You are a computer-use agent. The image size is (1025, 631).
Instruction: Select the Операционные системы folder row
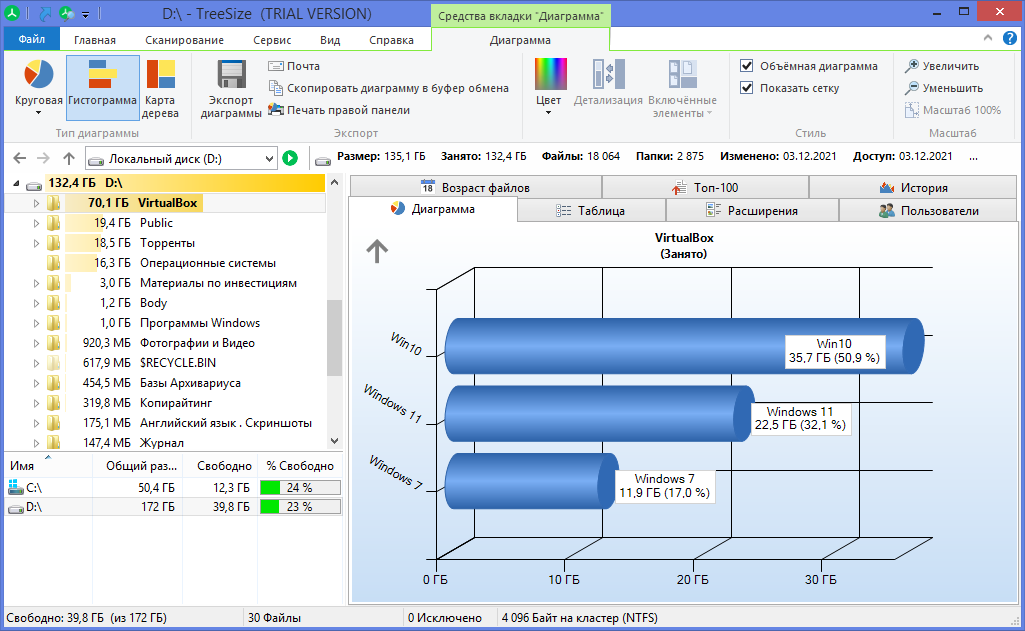165,263
